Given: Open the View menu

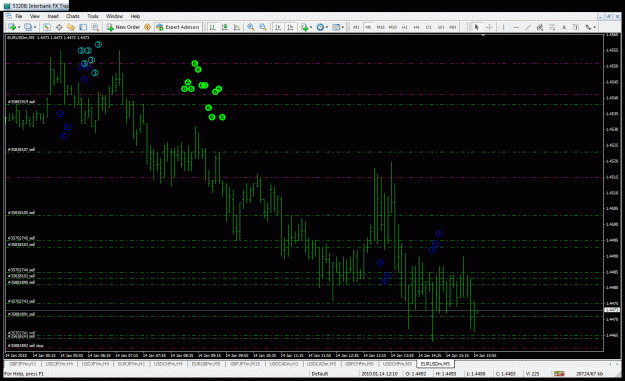Looking at the screenshot, I should (x=35, y=16).
